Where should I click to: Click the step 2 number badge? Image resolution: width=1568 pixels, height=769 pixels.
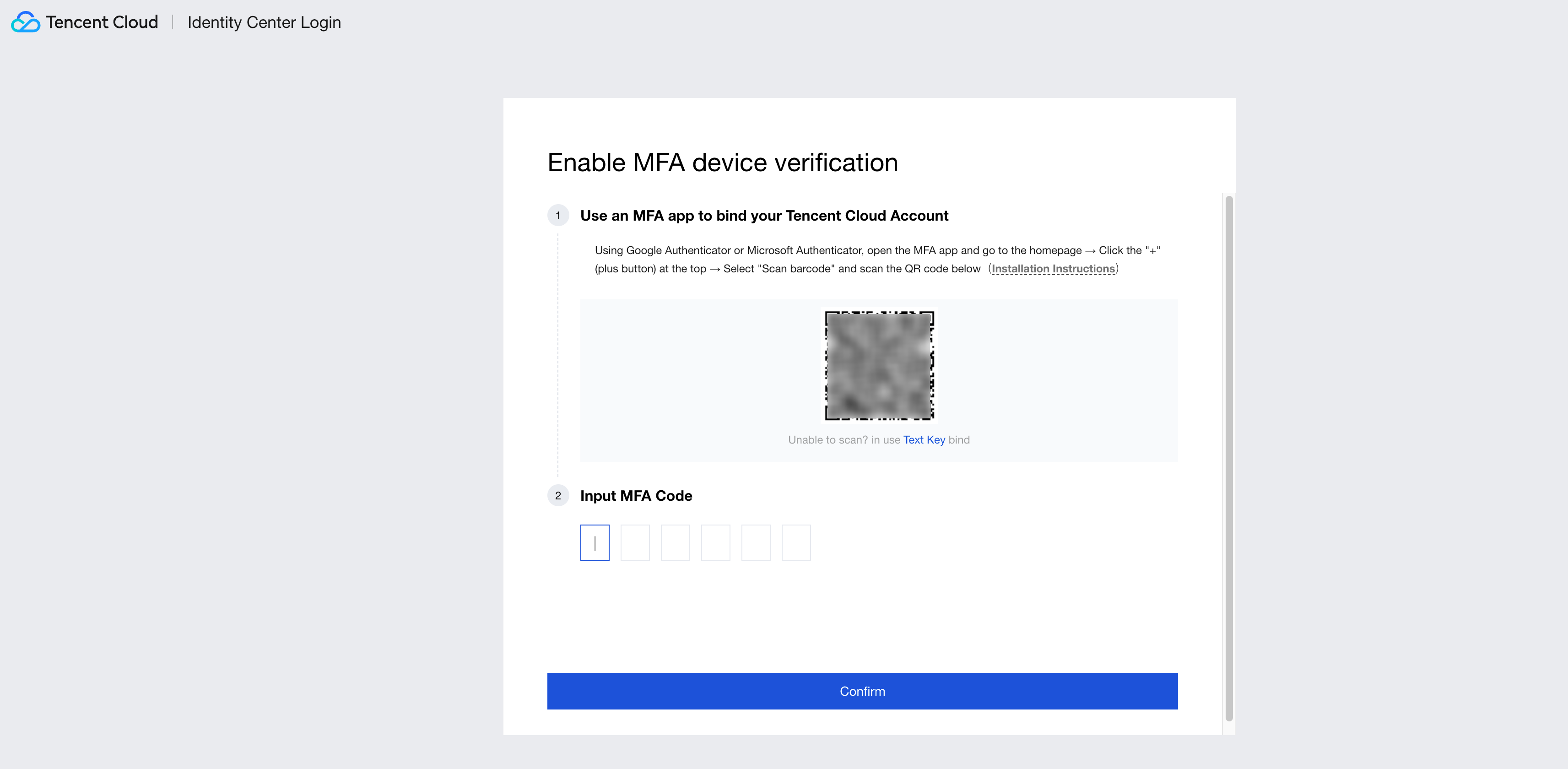point(557,496)
